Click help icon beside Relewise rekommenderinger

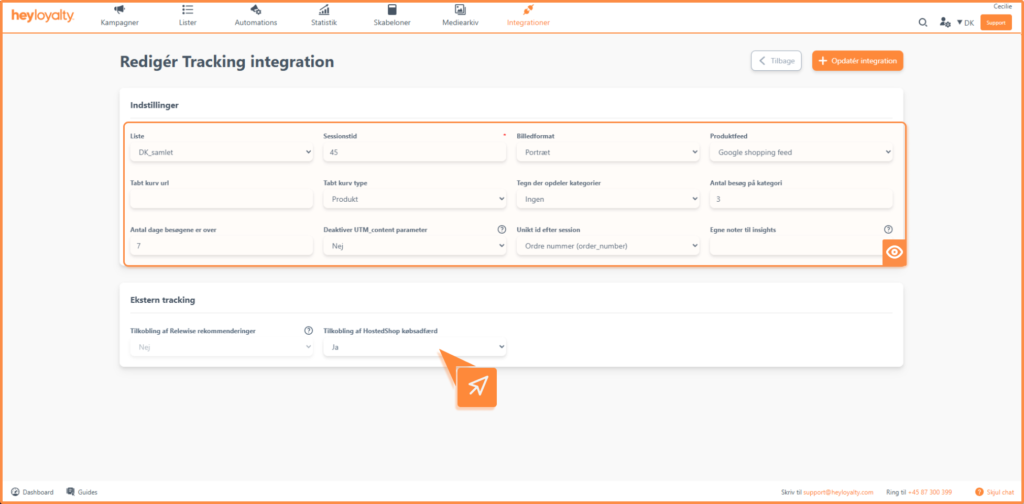pos(308,330)
